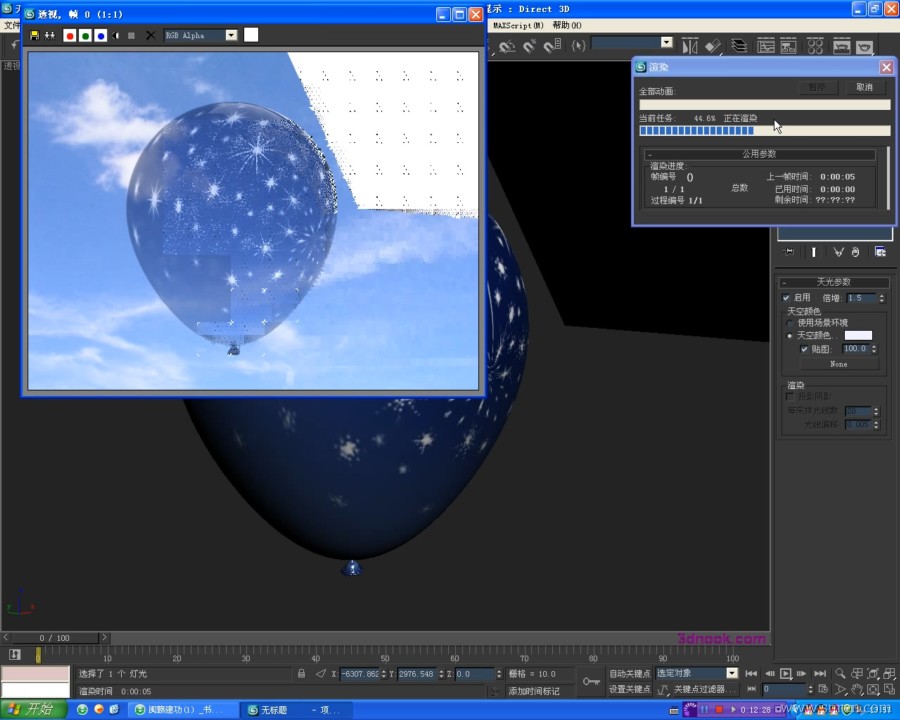Expand the 选定对象 key filter dropdown

(732, 673)
